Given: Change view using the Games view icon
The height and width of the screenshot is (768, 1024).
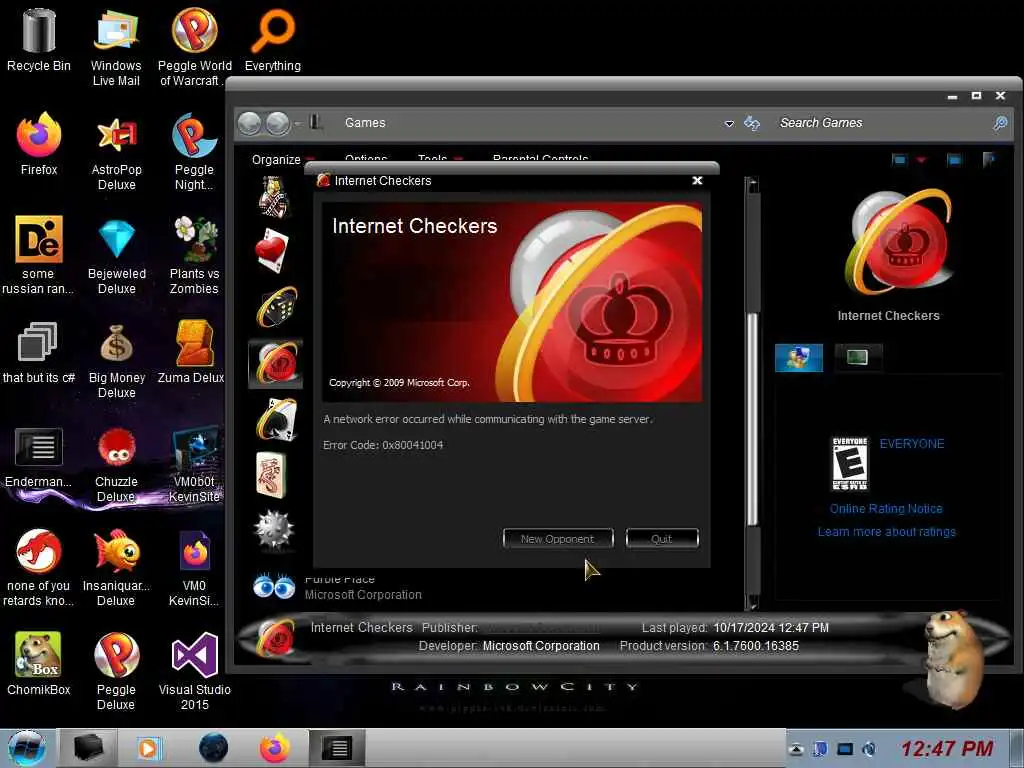Looking at the screenshot, I should 900,159.
